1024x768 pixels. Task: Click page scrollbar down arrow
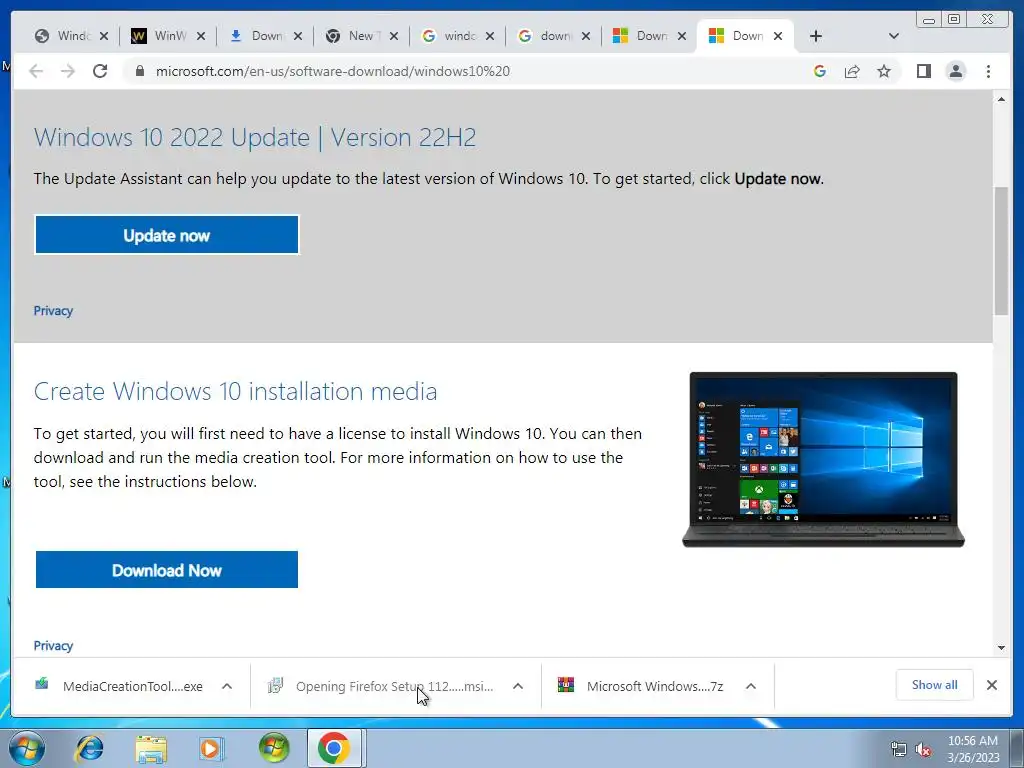coord(1001,648)
